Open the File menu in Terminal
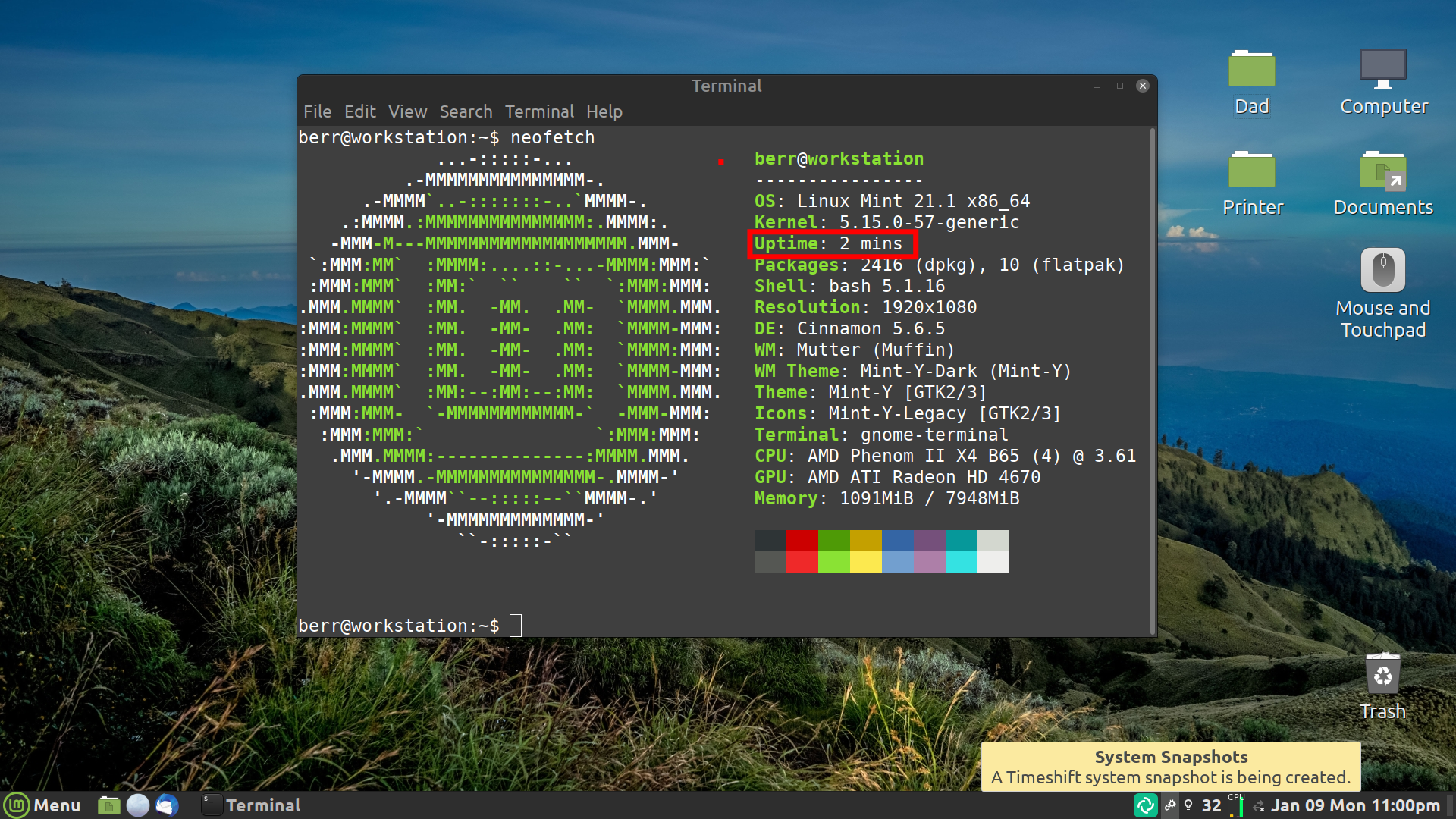 [x=317, y=111]
